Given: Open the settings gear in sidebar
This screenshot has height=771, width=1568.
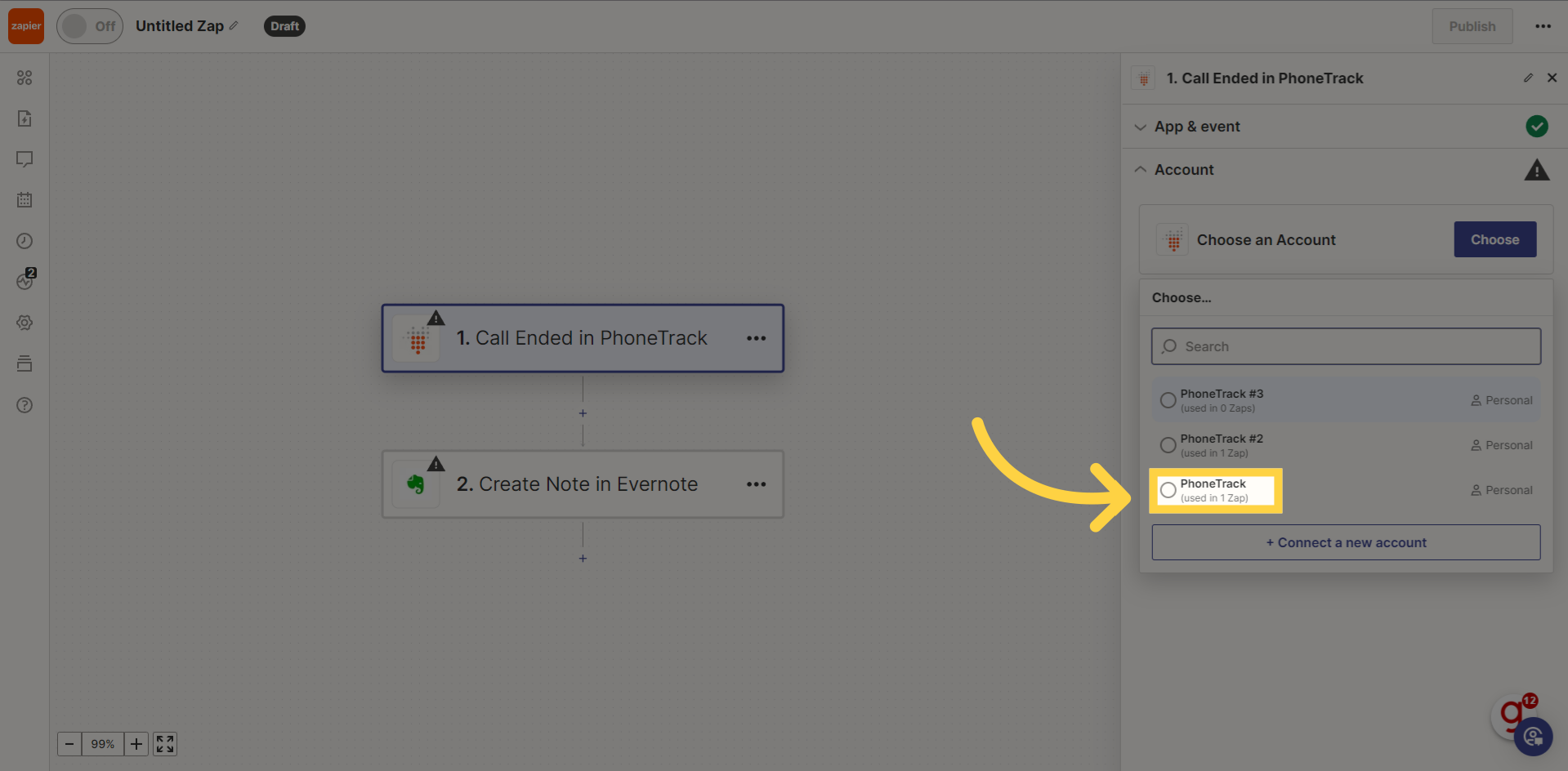Looking at the screenshot, I should click(25, 323).
